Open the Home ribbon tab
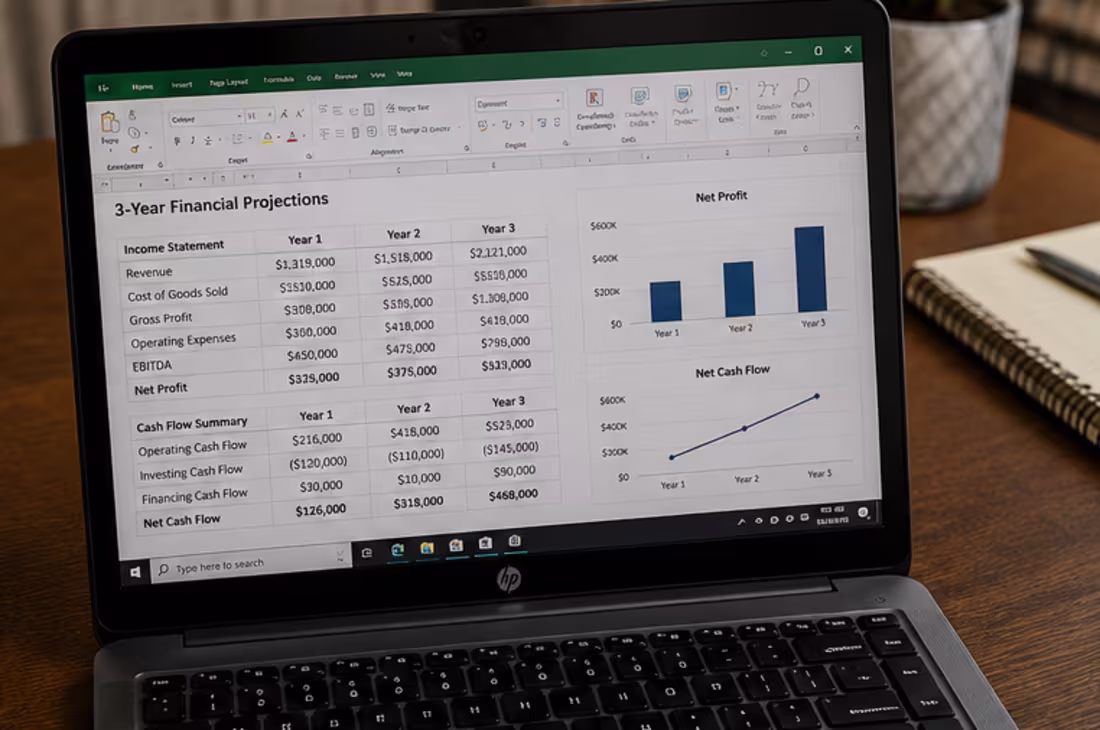The width and height of the screenshot is (1100, 730). pyautogui.click(x=142, y=86)
